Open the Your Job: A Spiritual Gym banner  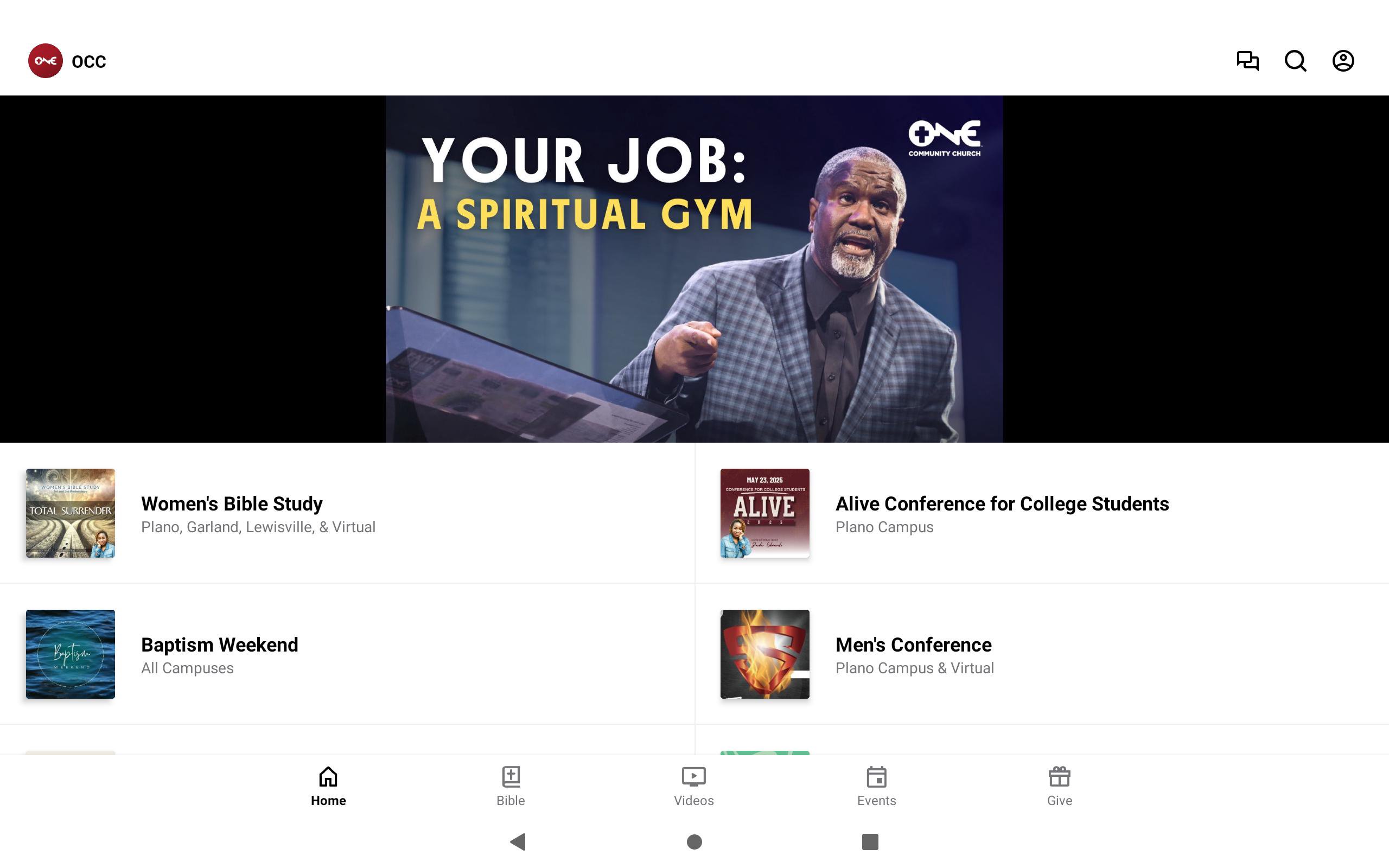[694, 269]
